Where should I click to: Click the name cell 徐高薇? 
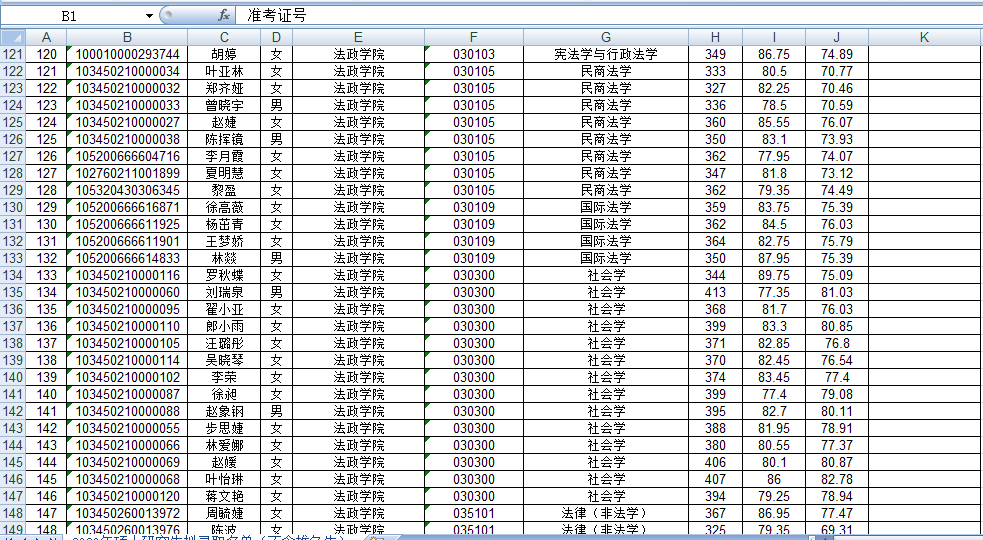point(224,207)
